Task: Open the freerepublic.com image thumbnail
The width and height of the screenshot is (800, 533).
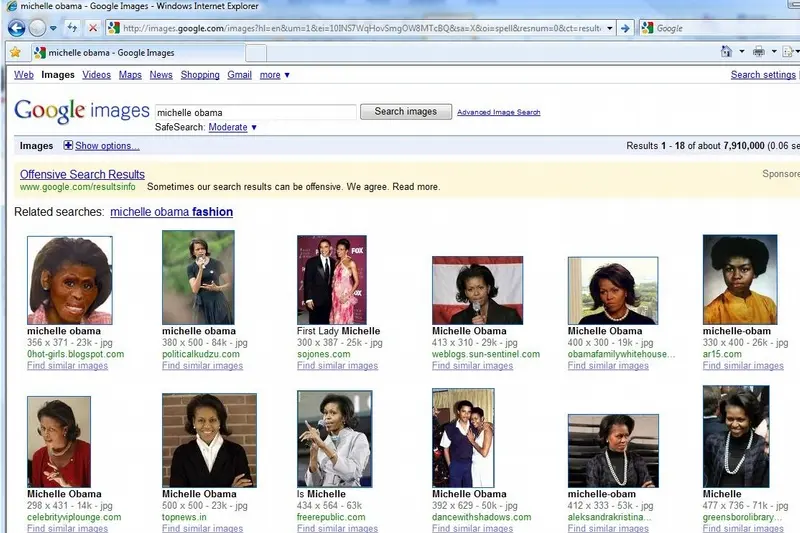Action: [334, 439]
